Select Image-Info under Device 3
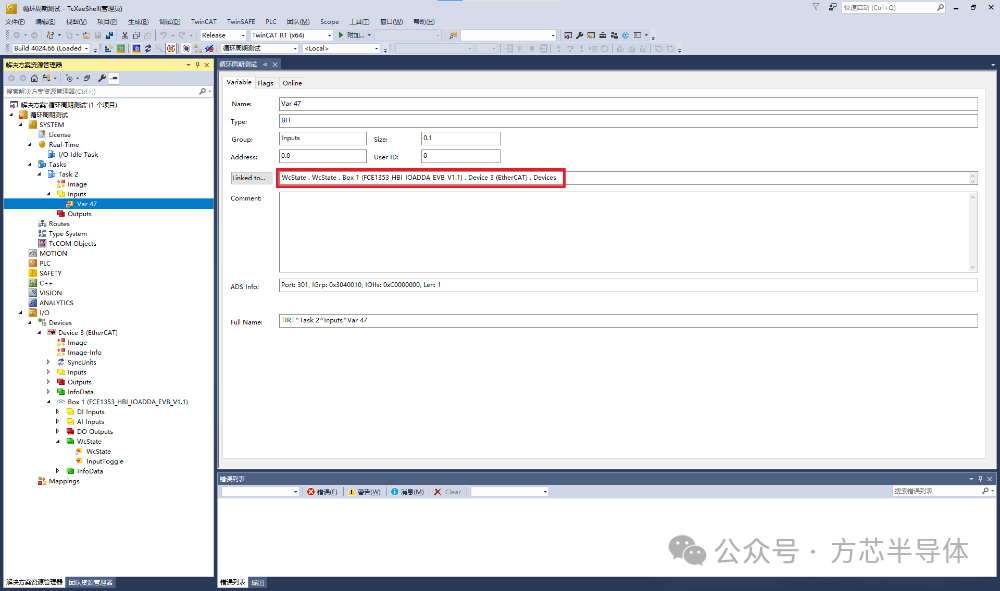 click(84, 353)
